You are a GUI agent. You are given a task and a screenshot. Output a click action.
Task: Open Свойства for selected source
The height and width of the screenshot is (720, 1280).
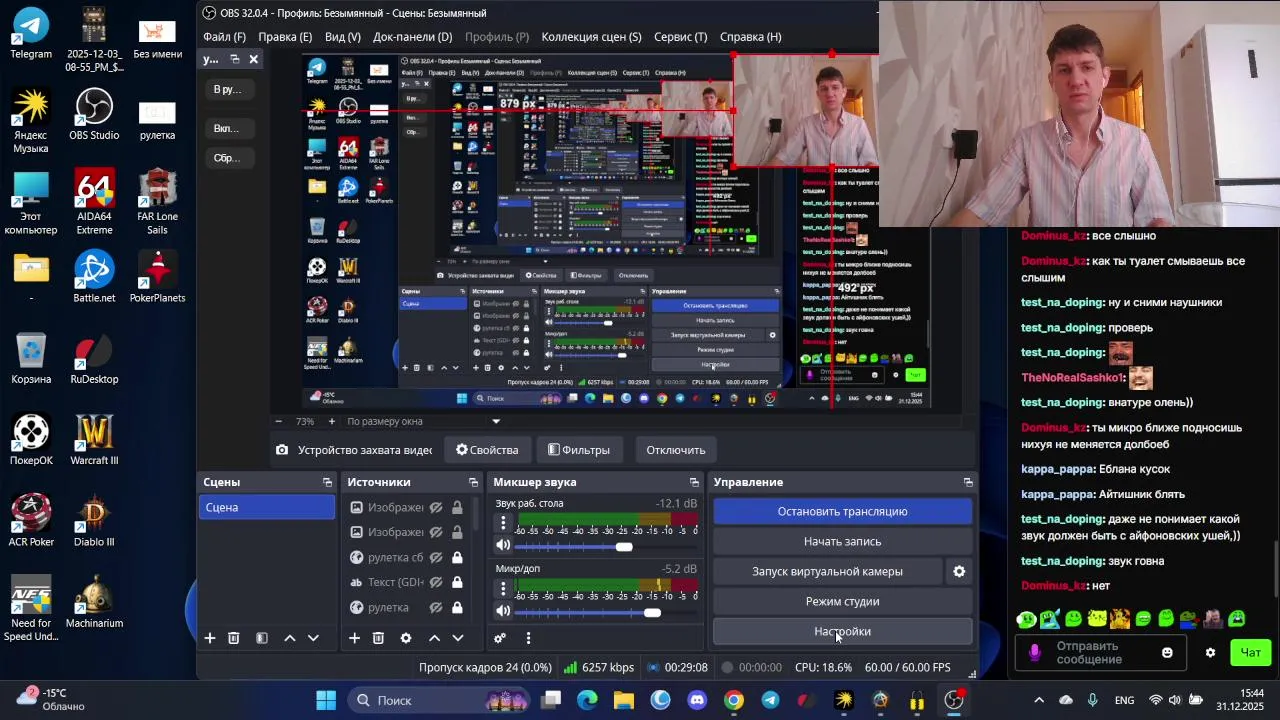tap(487, 450)
